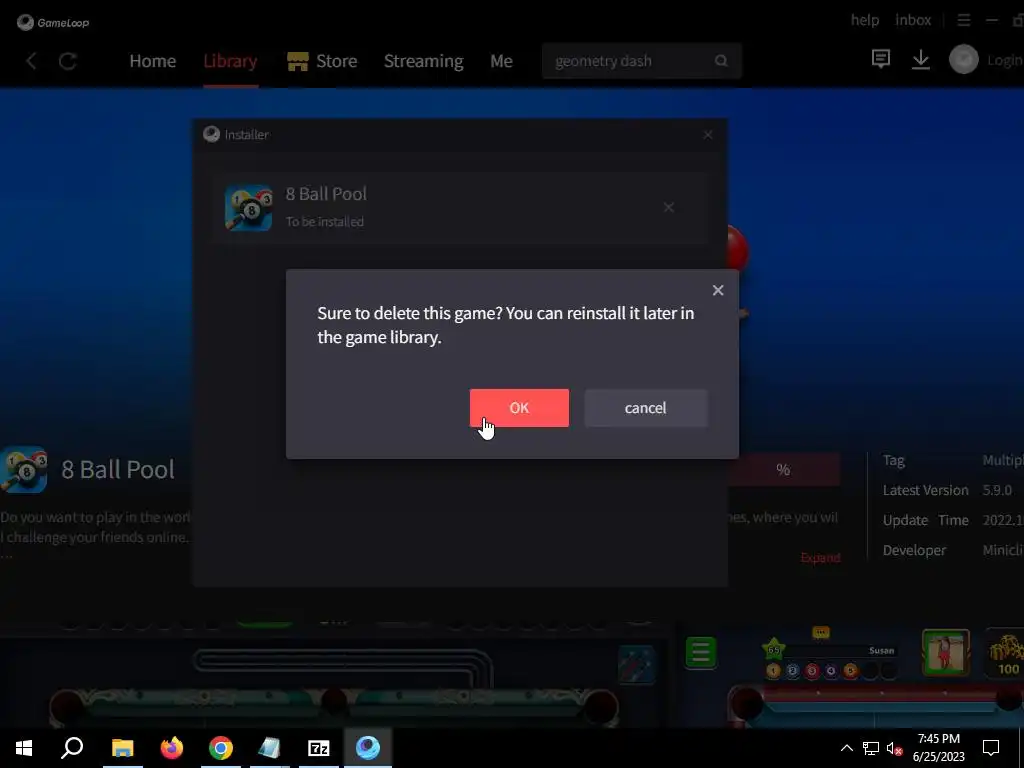The image size is (1024, 768).
Task: Click the GameLoop taskbar icon
Action: [x=368, y=747]
